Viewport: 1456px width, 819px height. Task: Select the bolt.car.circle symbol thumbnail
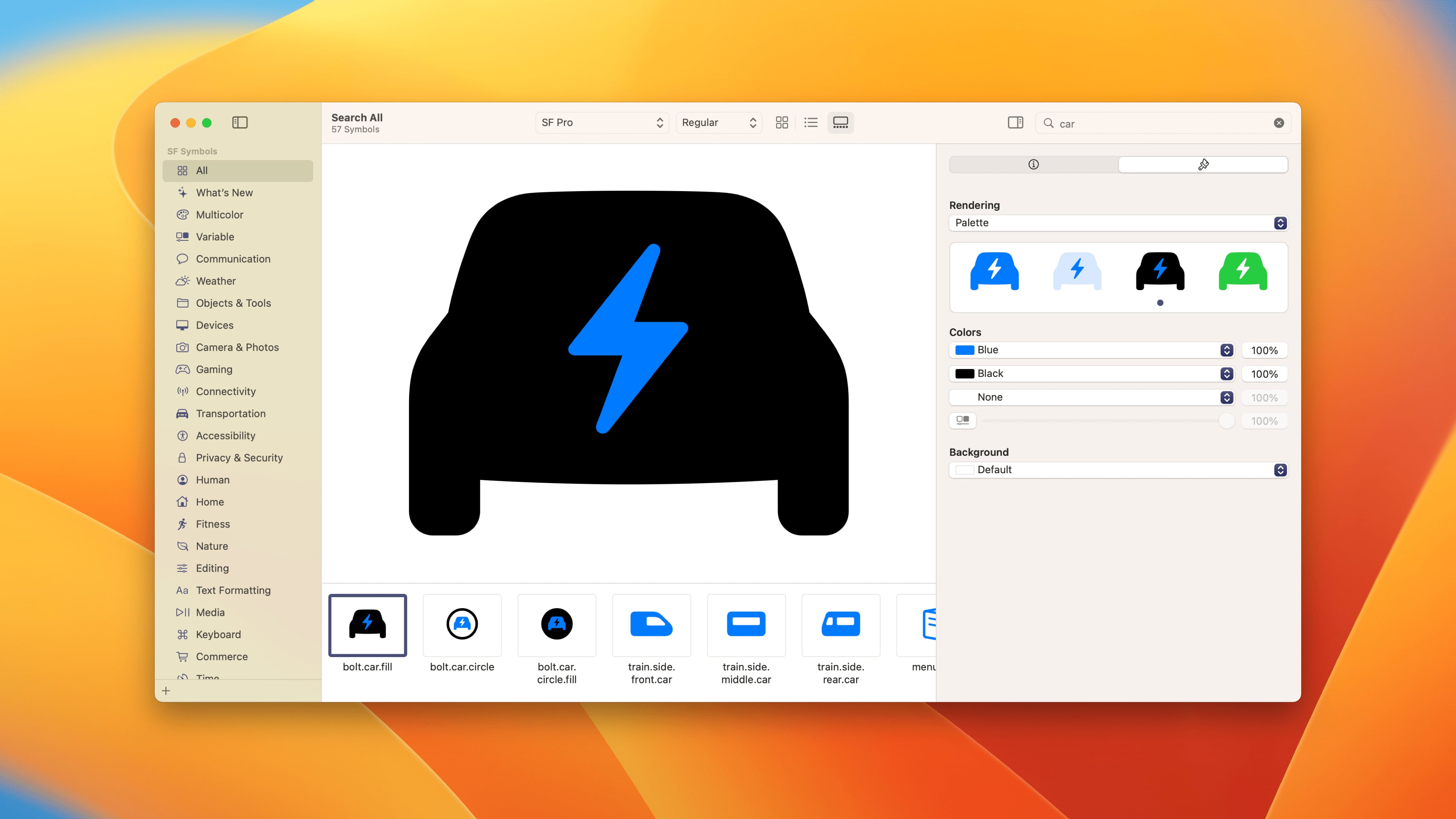coord(462,624)
